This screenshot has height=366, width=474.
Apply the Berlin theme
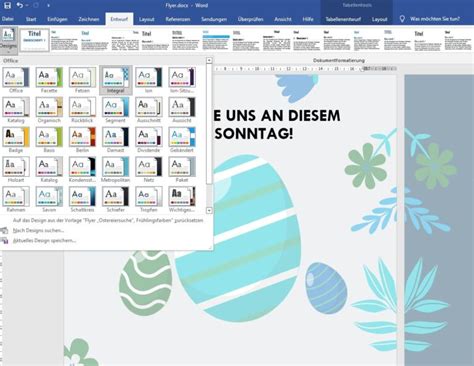[82, 140]
